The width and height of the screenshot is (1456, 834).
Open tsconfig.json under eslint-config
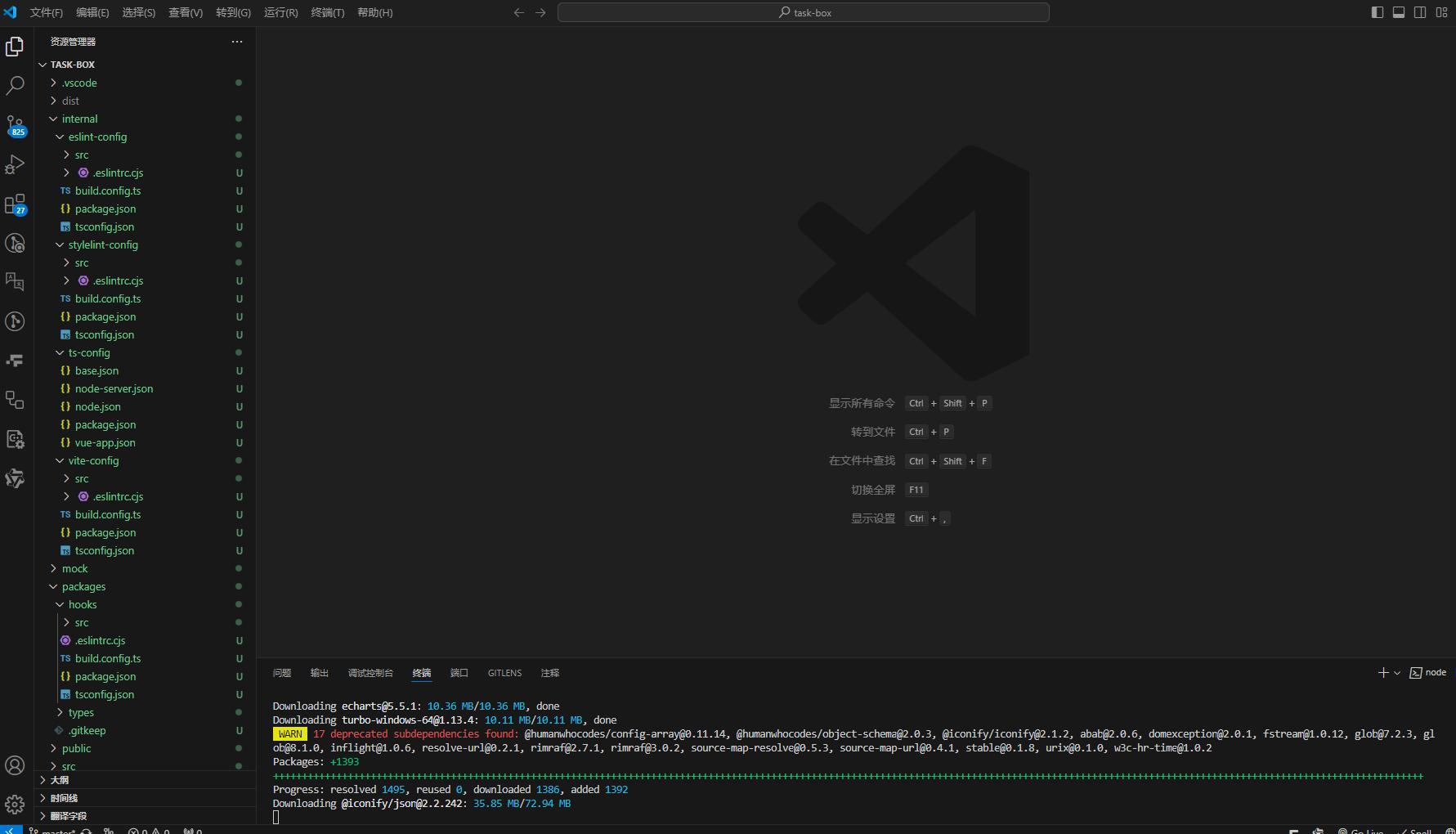point(146,226)
